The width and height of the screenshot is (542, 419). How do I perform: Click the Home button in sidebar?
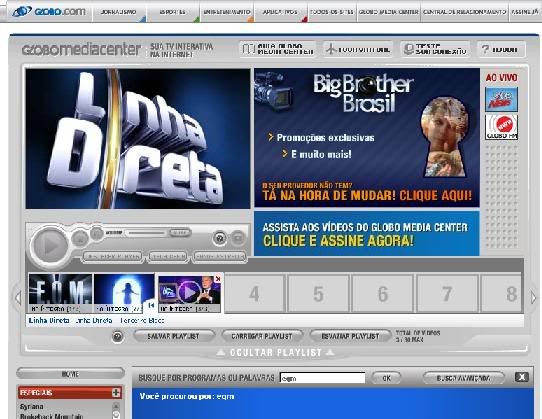[70, 374]
